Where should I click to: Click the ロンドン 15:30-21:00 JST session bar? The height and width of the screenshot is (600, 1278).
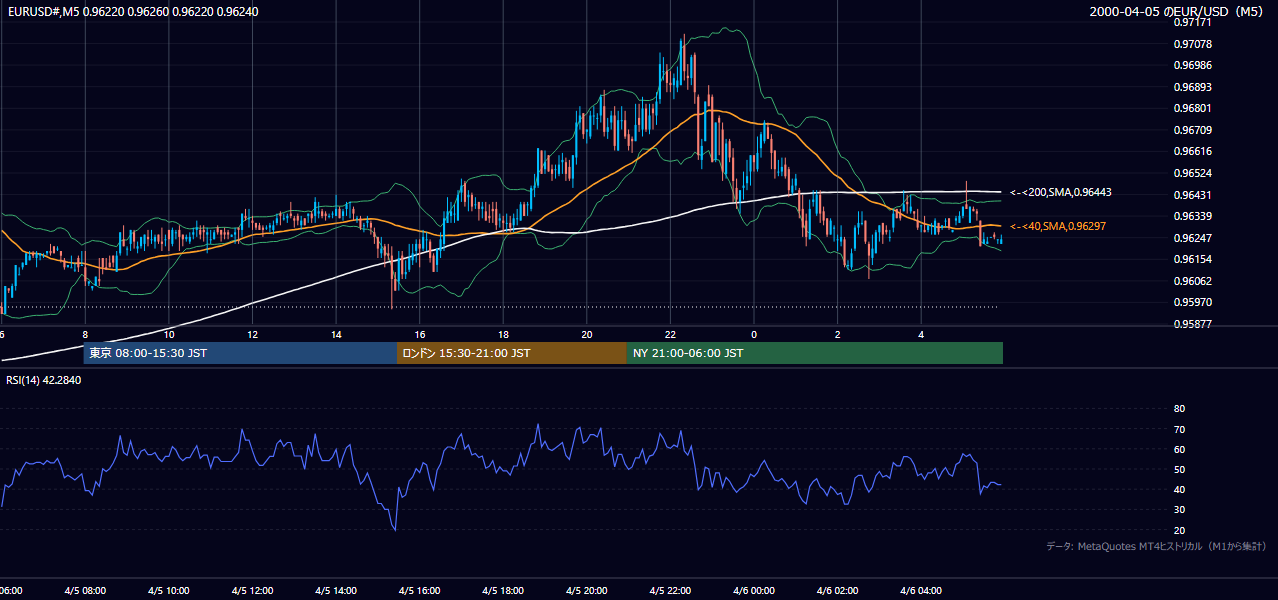512,353
